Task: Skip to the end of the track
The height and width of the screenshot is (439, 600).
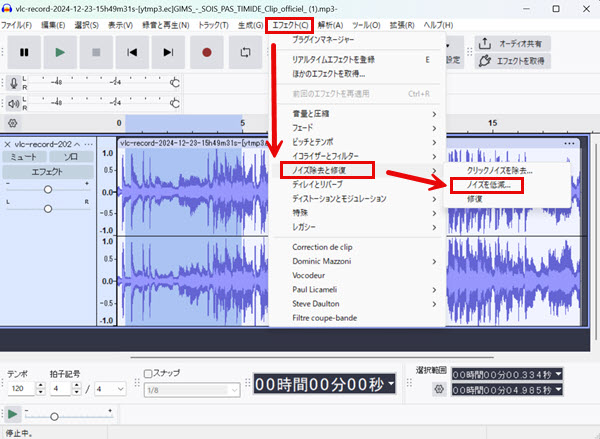Action: pyautogui.click(x=168, y=51)
